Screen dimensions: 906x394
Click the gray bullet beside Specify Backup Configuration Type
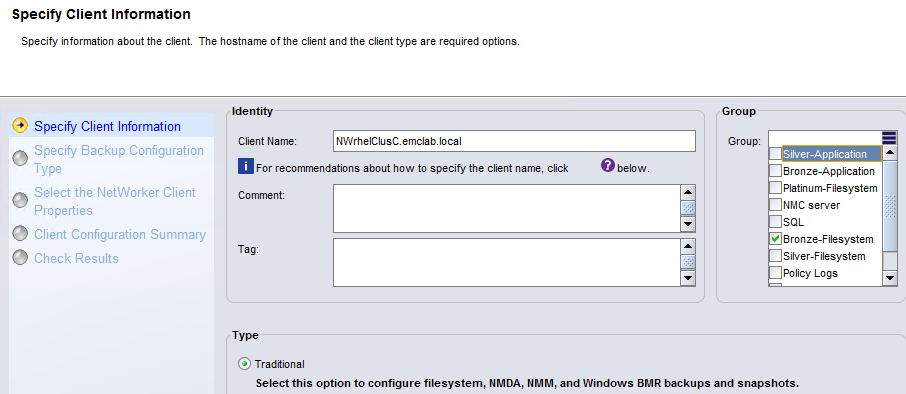pyautogui.click(x=20, y=159)
